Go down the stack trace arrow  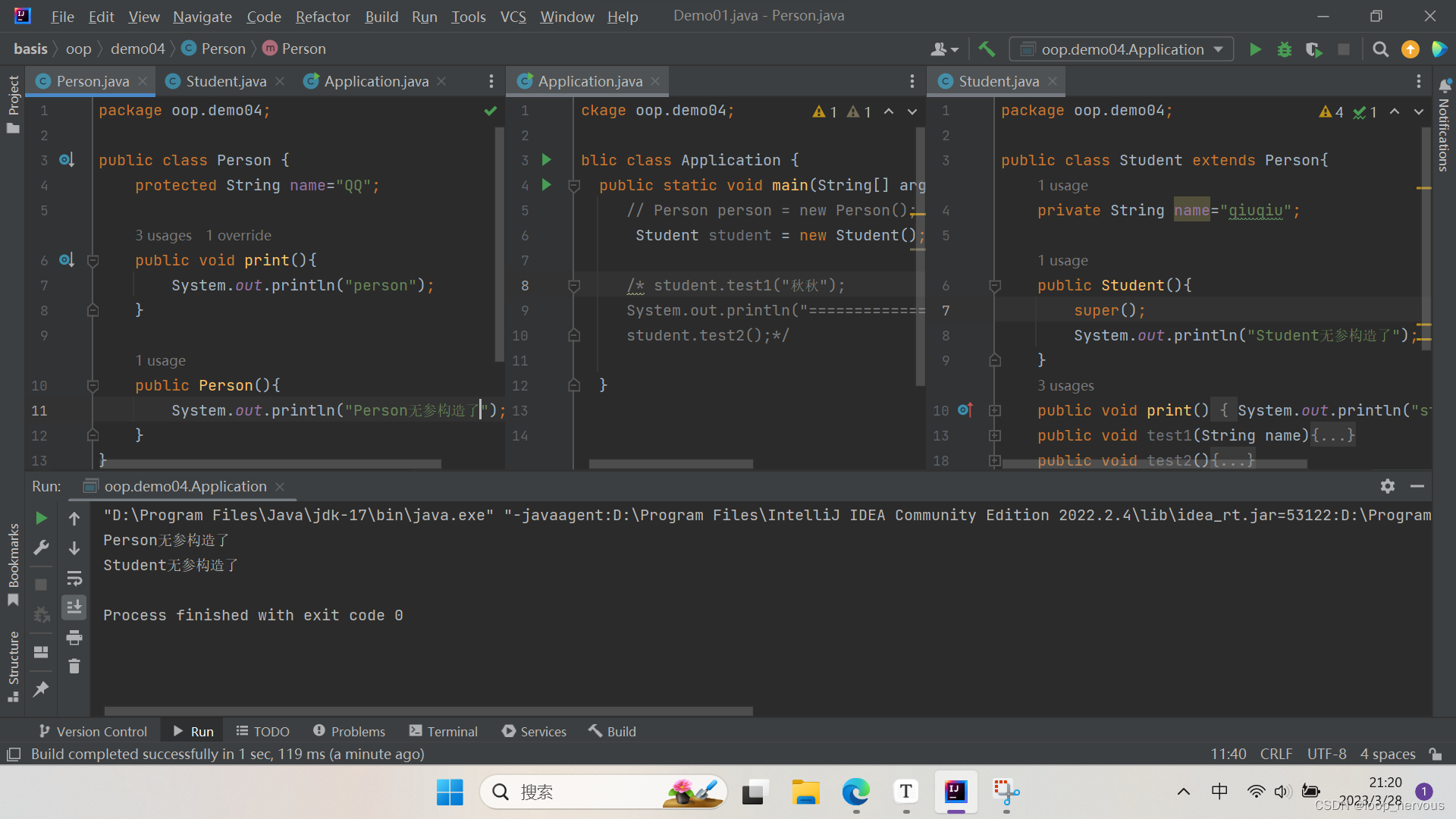(x=74, y=548)
